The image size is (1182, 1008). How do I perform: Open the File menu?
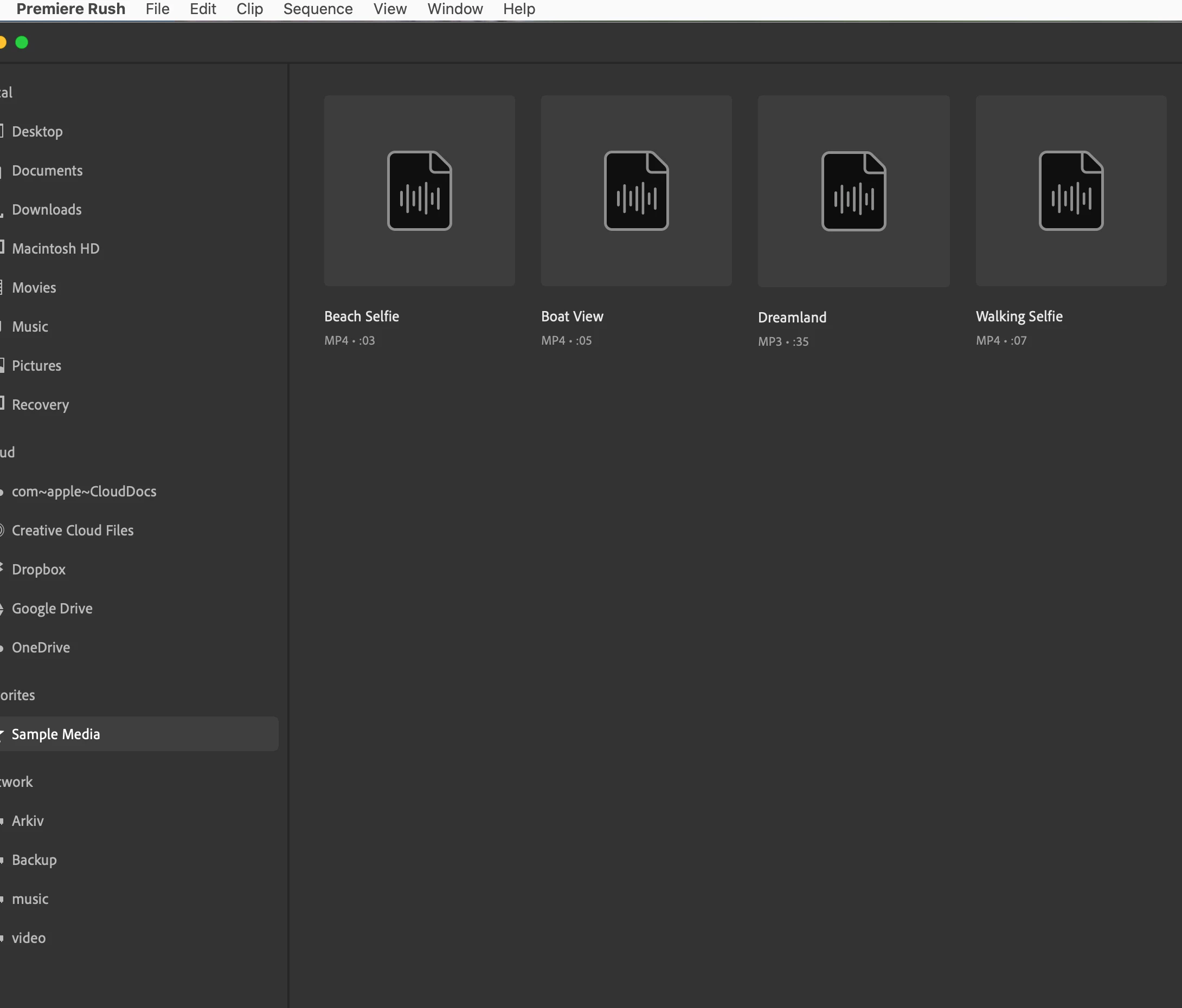(157, 9)
